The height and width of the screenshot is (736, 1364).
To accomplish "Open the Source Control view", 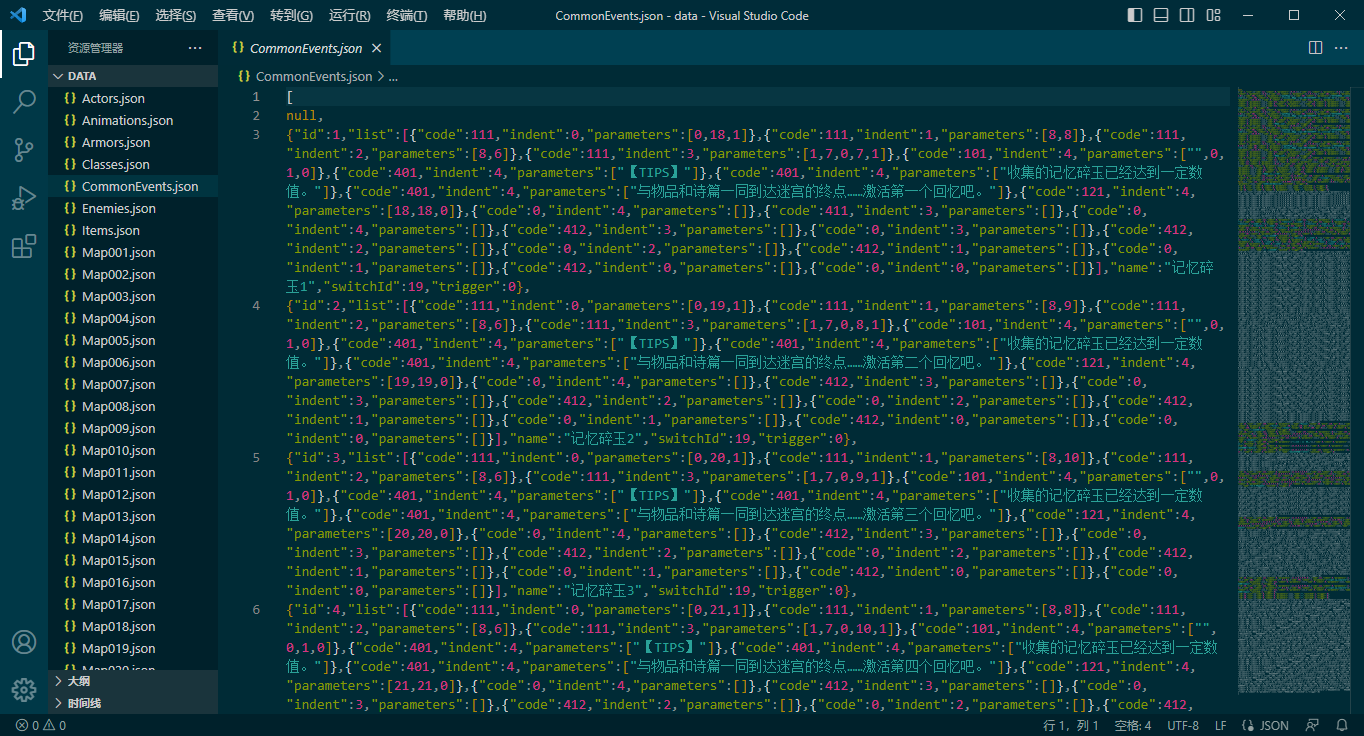I will [x=24, y=150].
